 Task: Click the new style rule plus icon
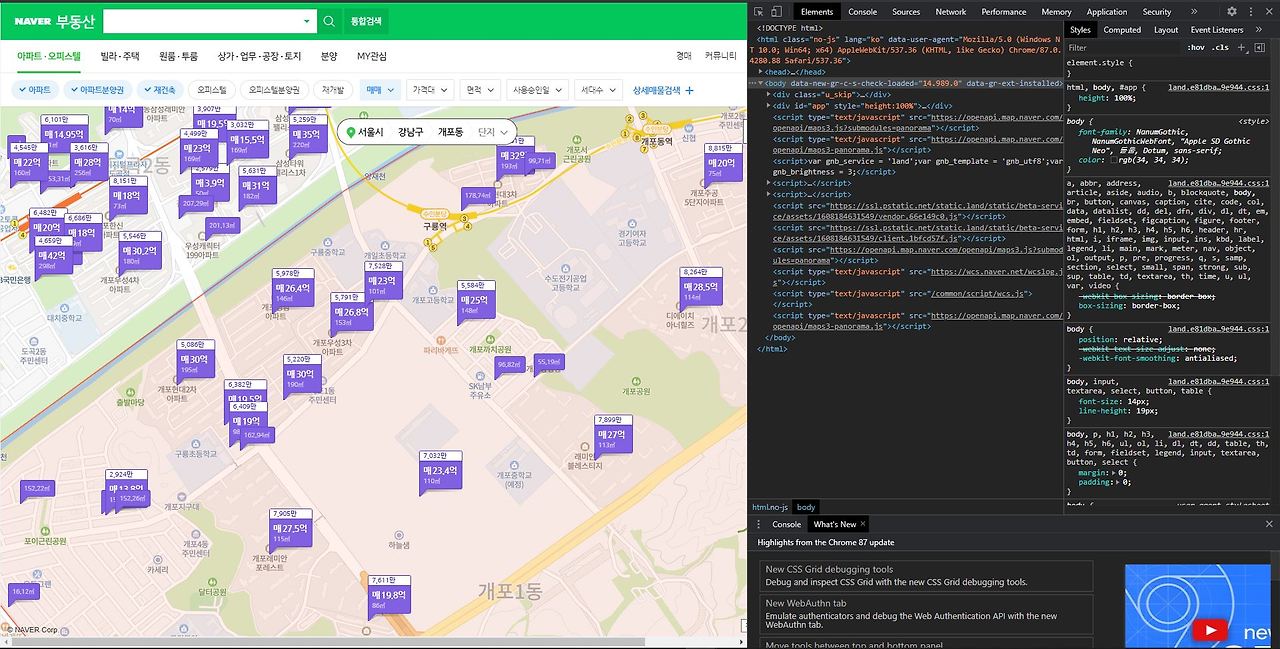[x=1242, y=47]
